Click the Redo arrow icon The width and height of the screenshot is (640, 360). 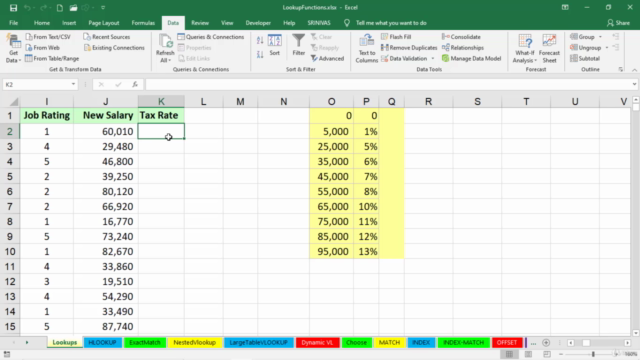click(43, 8)
